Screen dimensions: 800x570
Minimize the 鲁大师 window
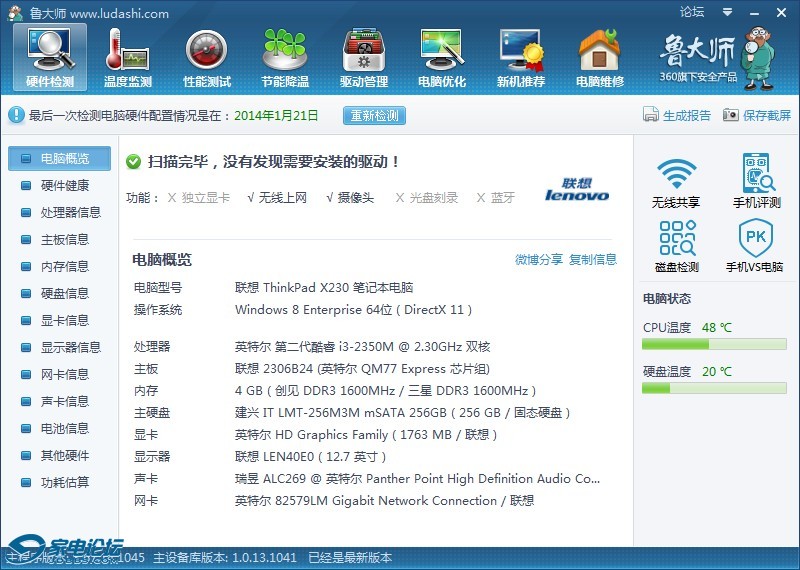coord(755,13)
